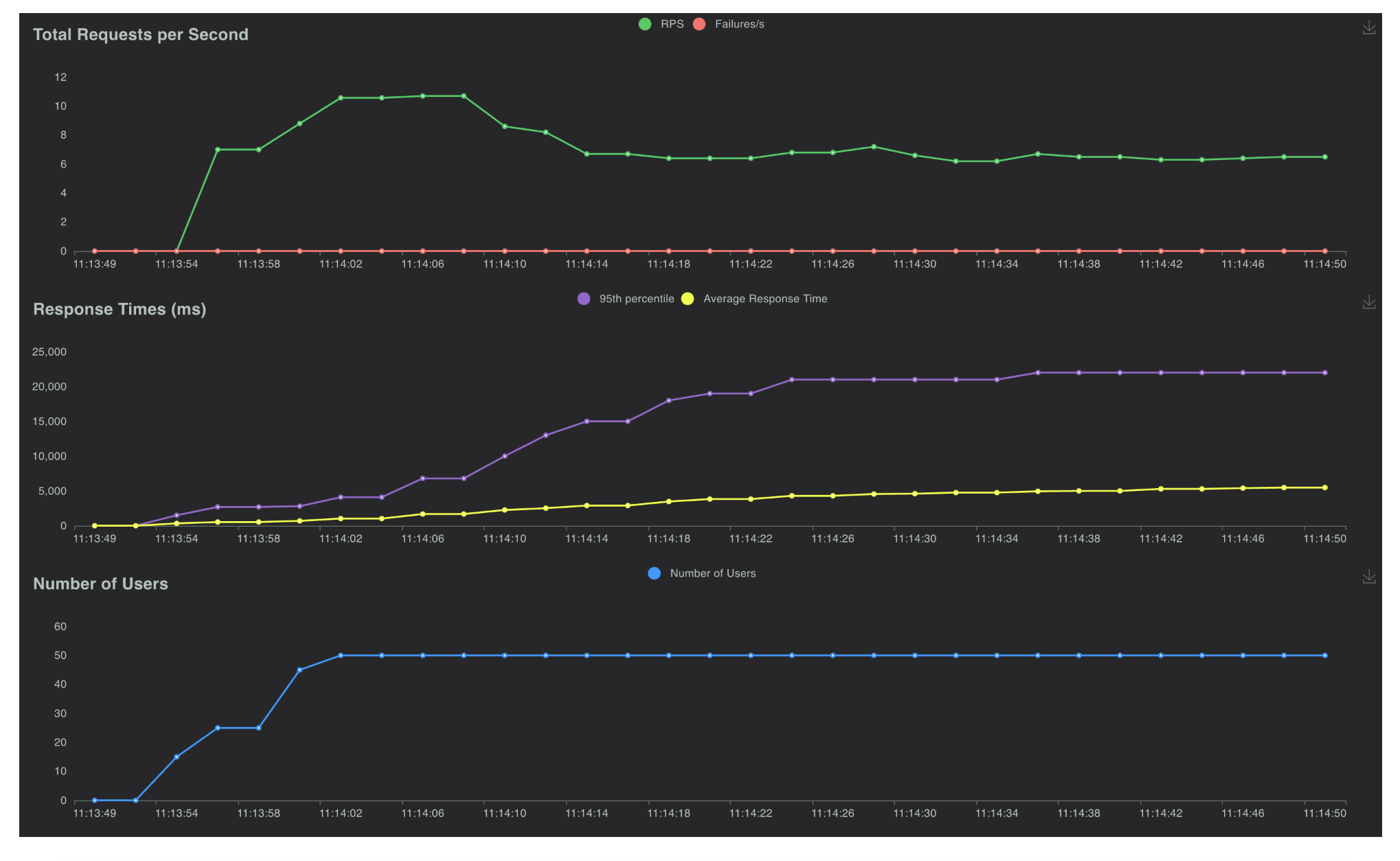Click the red Failures/s legend dot
This screenshot has height=861, width=1400.
(x=699, y=24)
